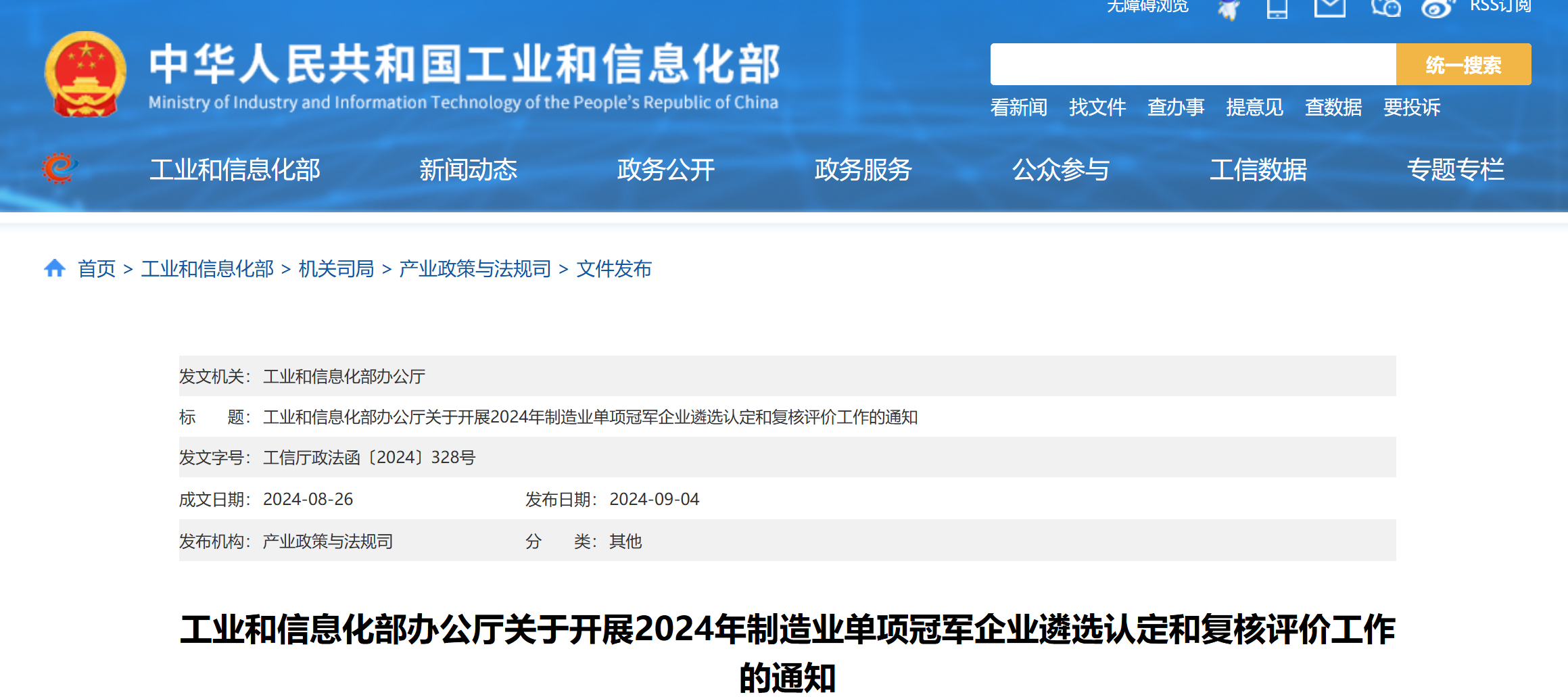This screenshot has width=1568, height=697.
Task: Go to 专题专栏 navigation item
Action: (1455, 170)
